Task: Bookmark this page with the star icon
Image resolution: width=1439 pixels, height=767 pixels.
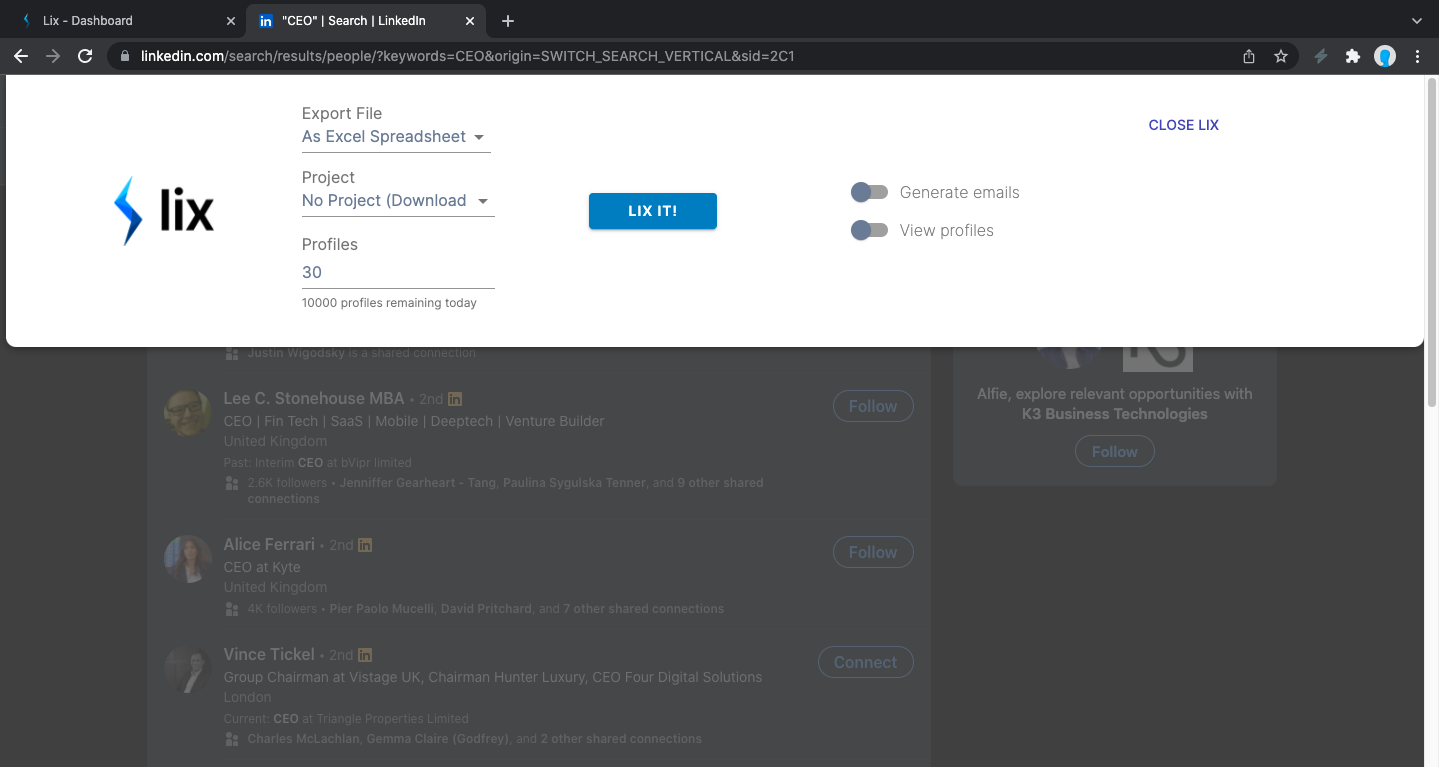Action: point(1281,57)
